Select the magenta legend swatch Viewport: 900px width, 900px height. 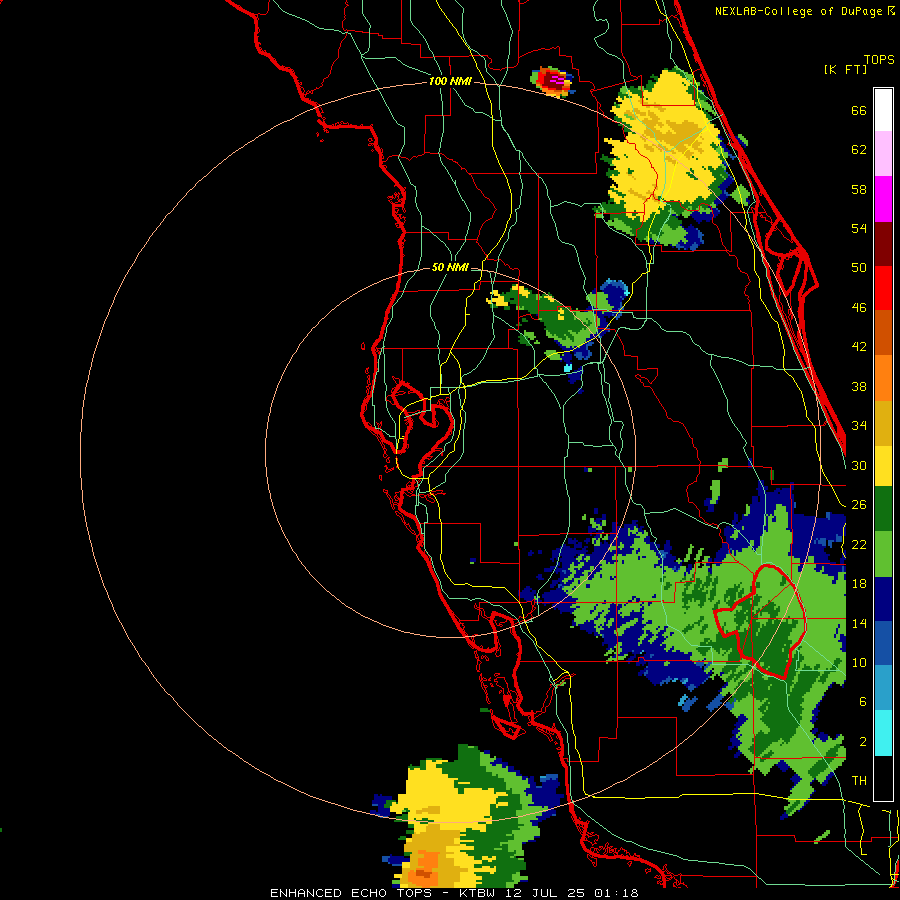(x=883, y=199)
